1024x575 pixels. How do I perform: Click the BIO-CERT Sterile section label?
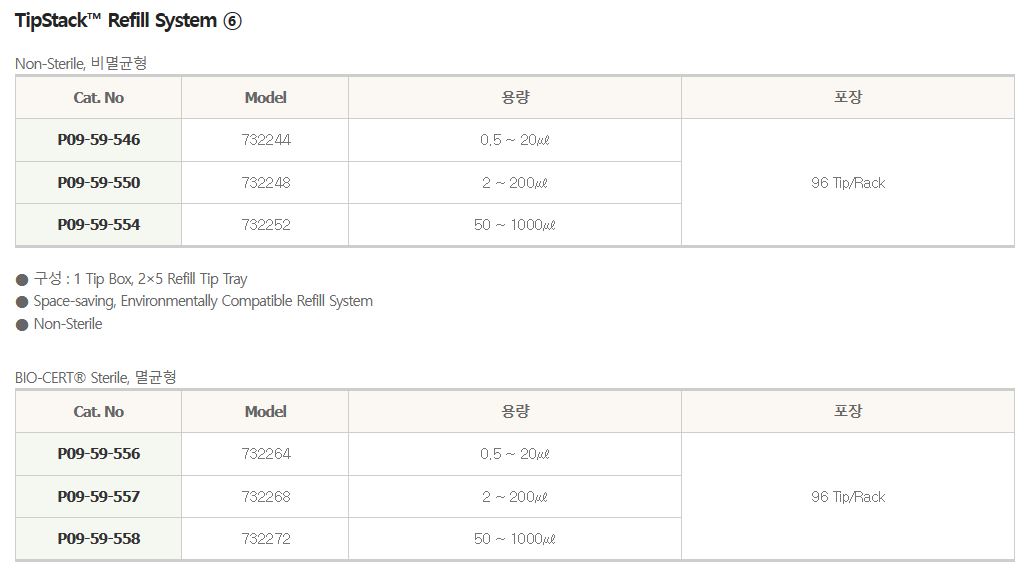tap(96, 378)
